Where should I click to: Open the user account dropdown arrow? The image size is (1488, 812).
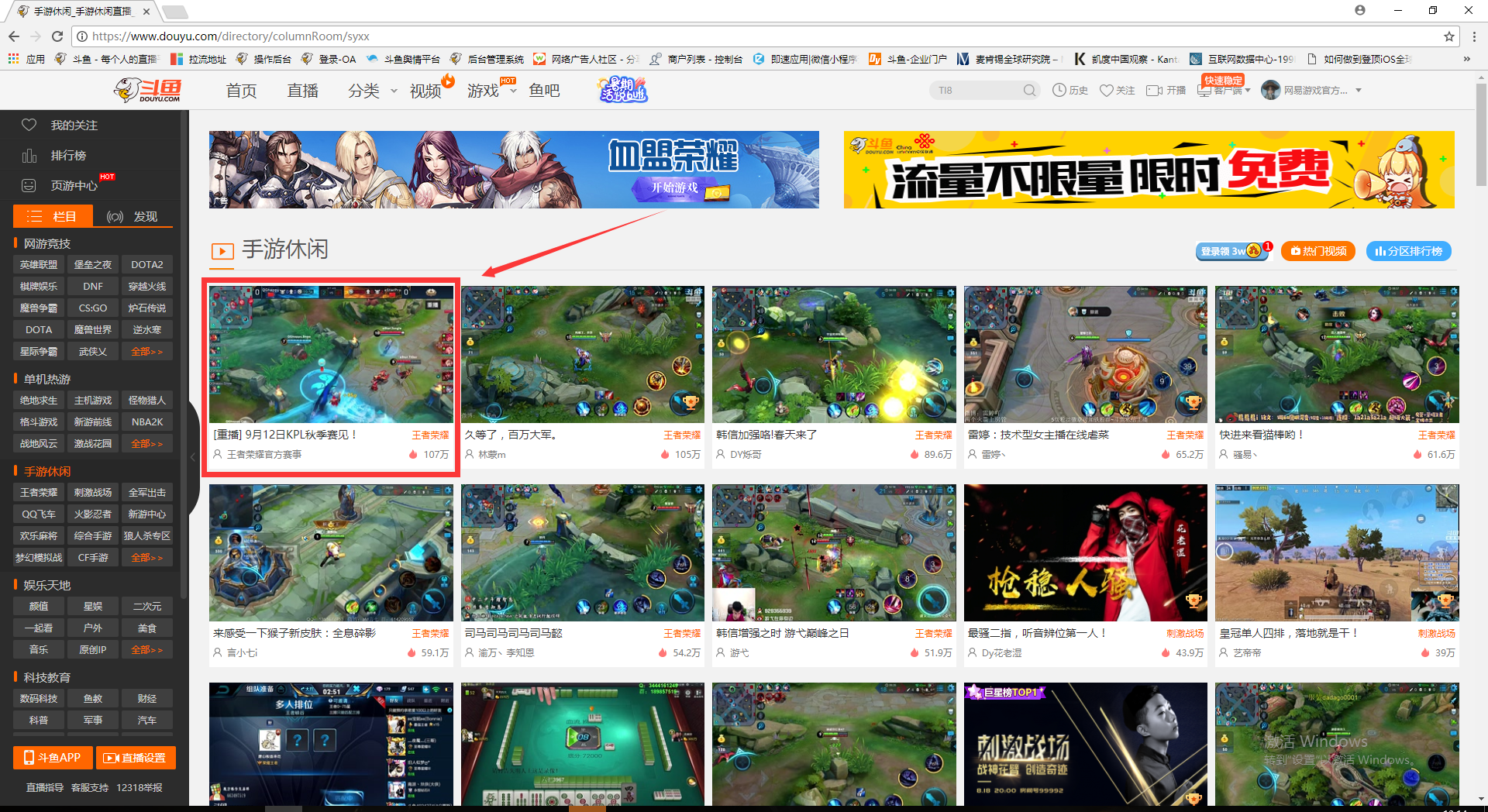tap(1359, 91)
